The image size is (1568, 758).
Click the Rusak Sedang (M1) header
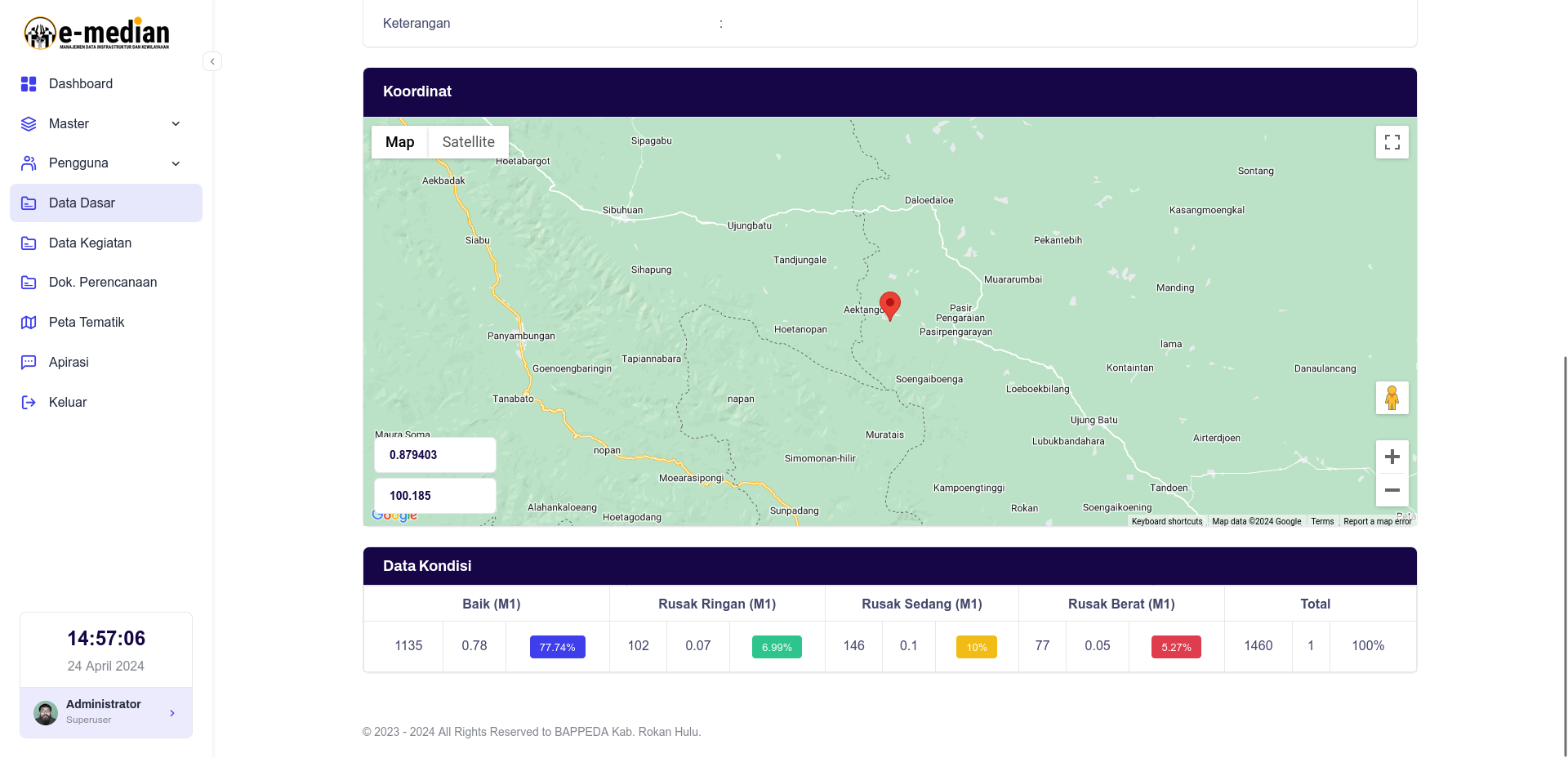(922, 604)
